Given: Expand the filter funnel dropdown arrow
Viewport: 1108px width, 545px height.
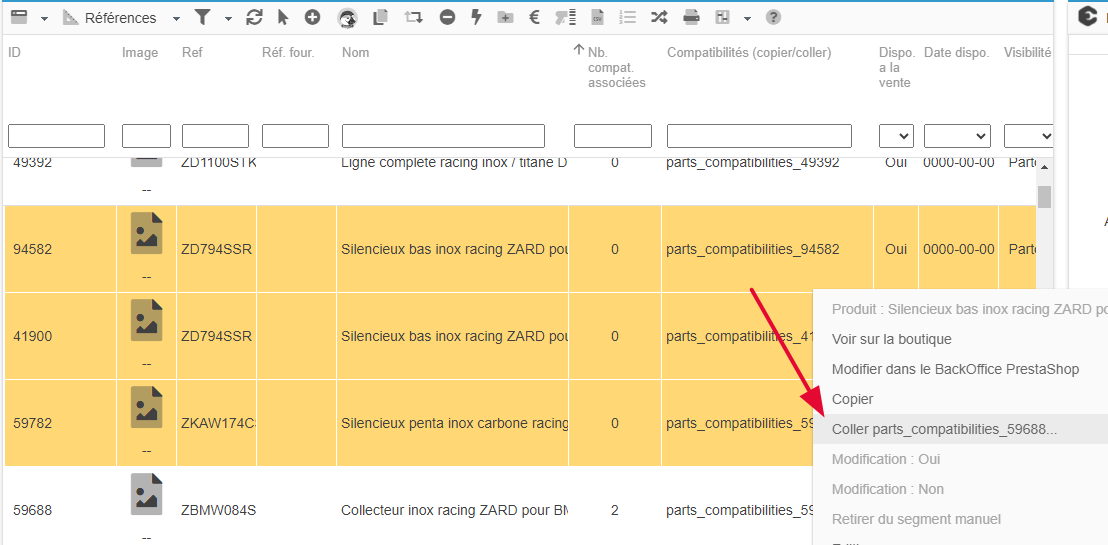Looking at the screenshot, I should [228, 19].
